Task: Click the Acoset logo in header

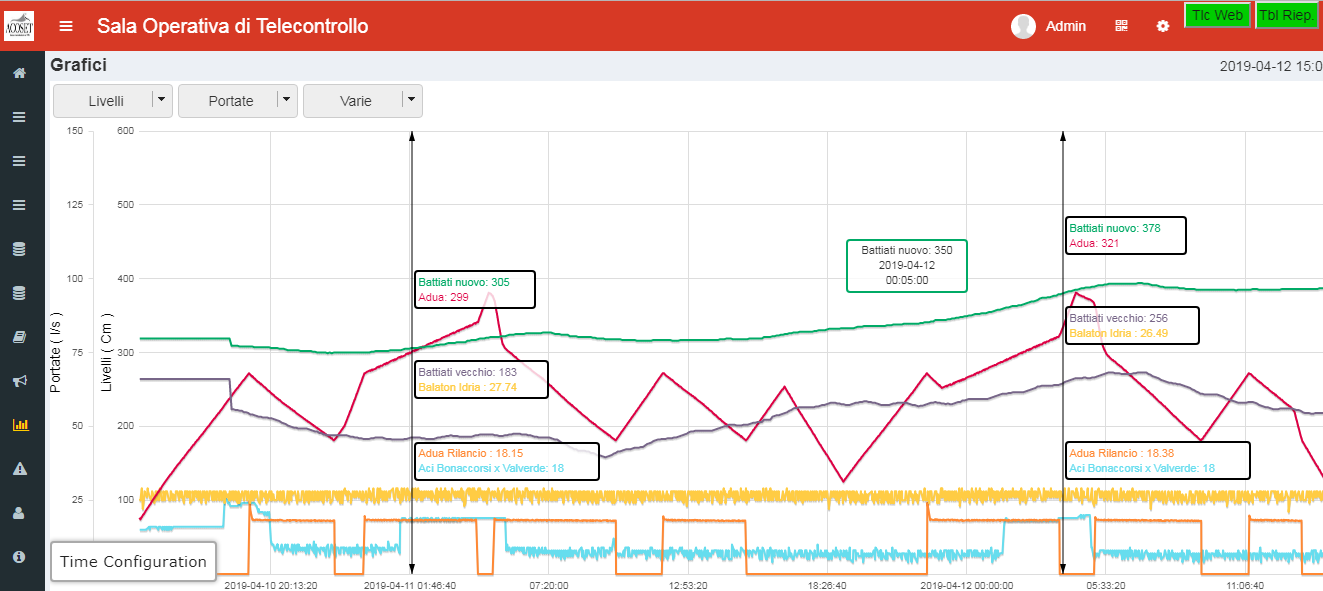Action: click(19, 26)
